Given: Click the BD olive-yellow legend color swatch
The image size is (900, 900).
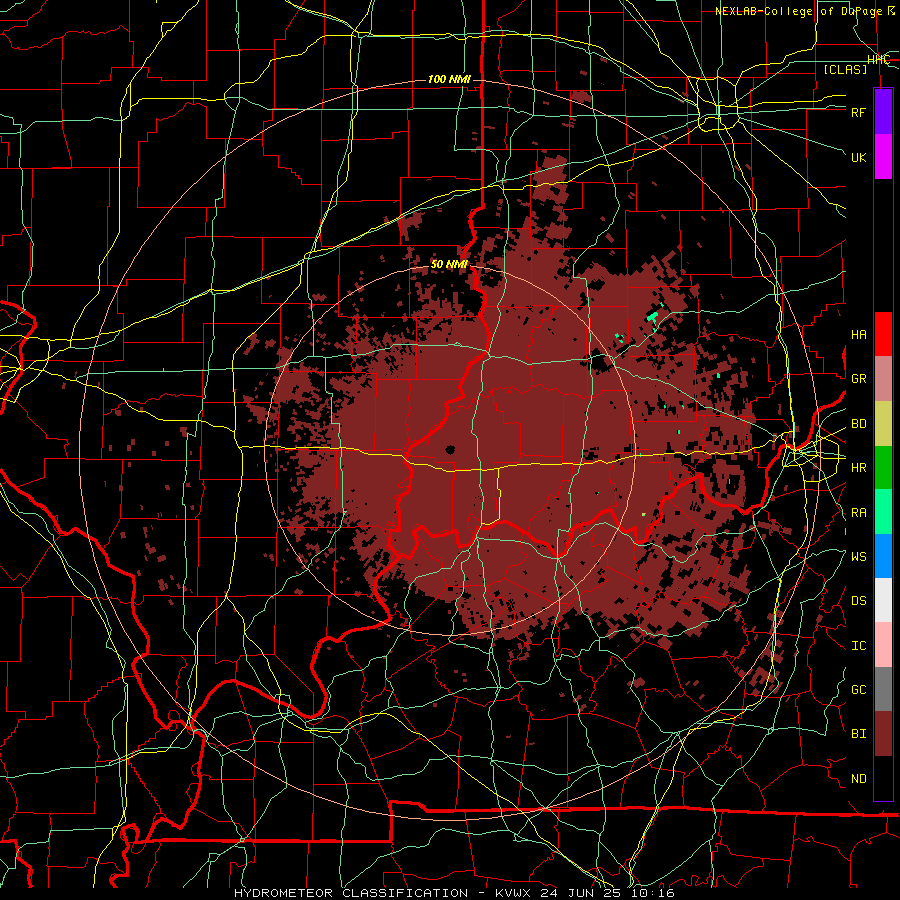Looking at the screenshot, I should click(883, 424).
